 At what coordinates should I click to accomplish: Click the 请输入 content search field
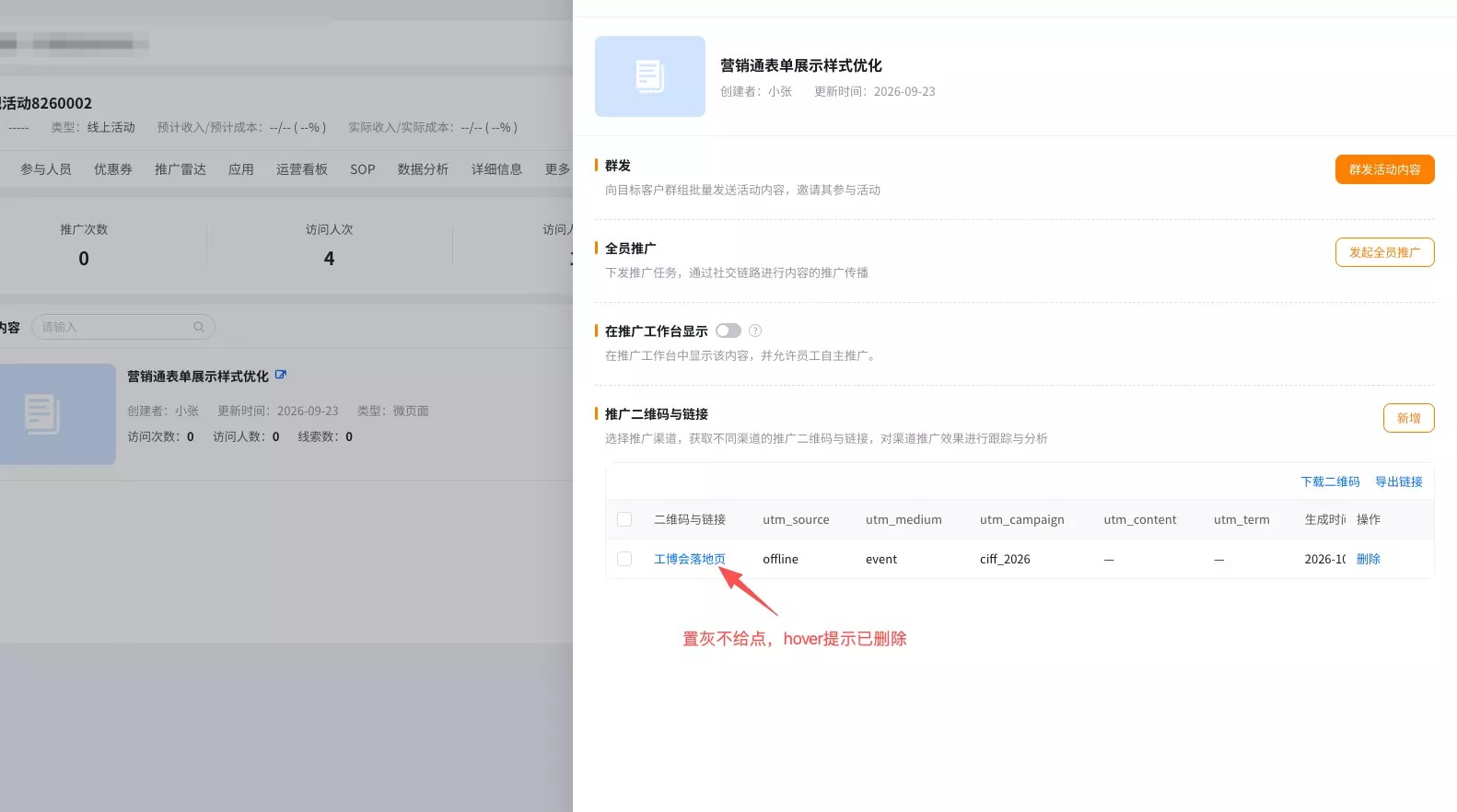click(123, 327)
